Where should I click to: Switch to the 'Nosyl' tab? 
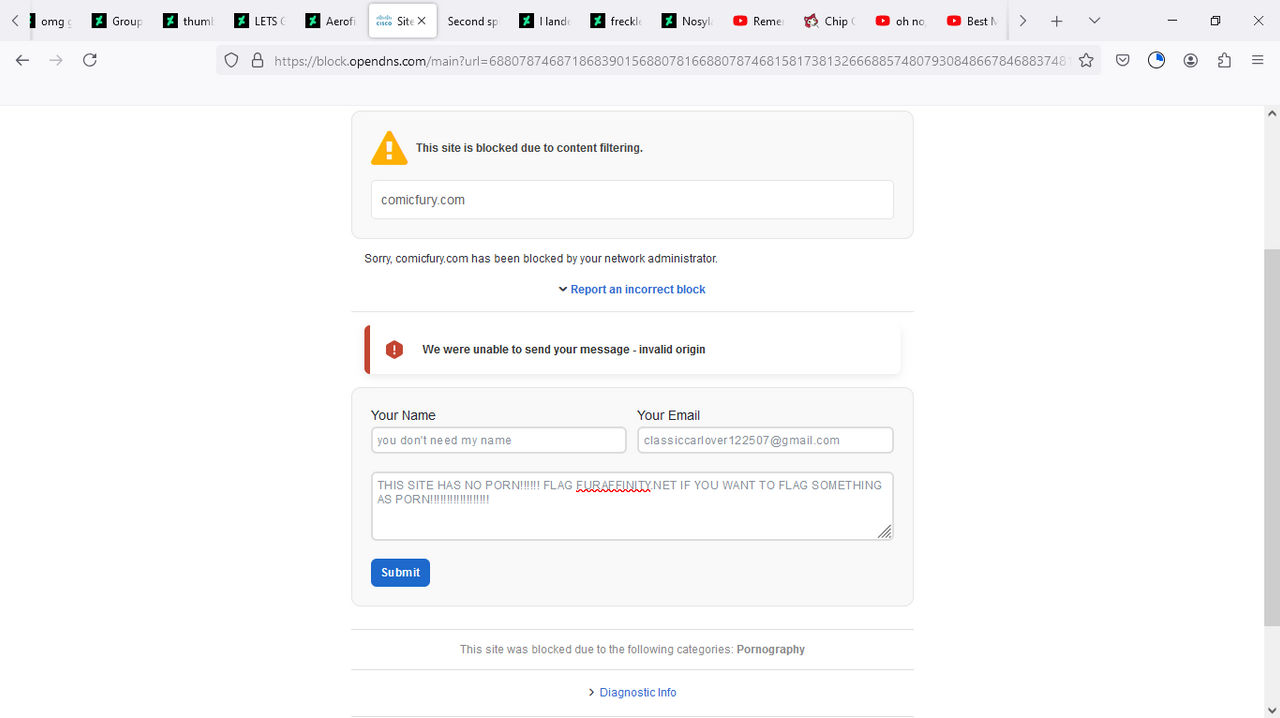(x=687, y=21)
